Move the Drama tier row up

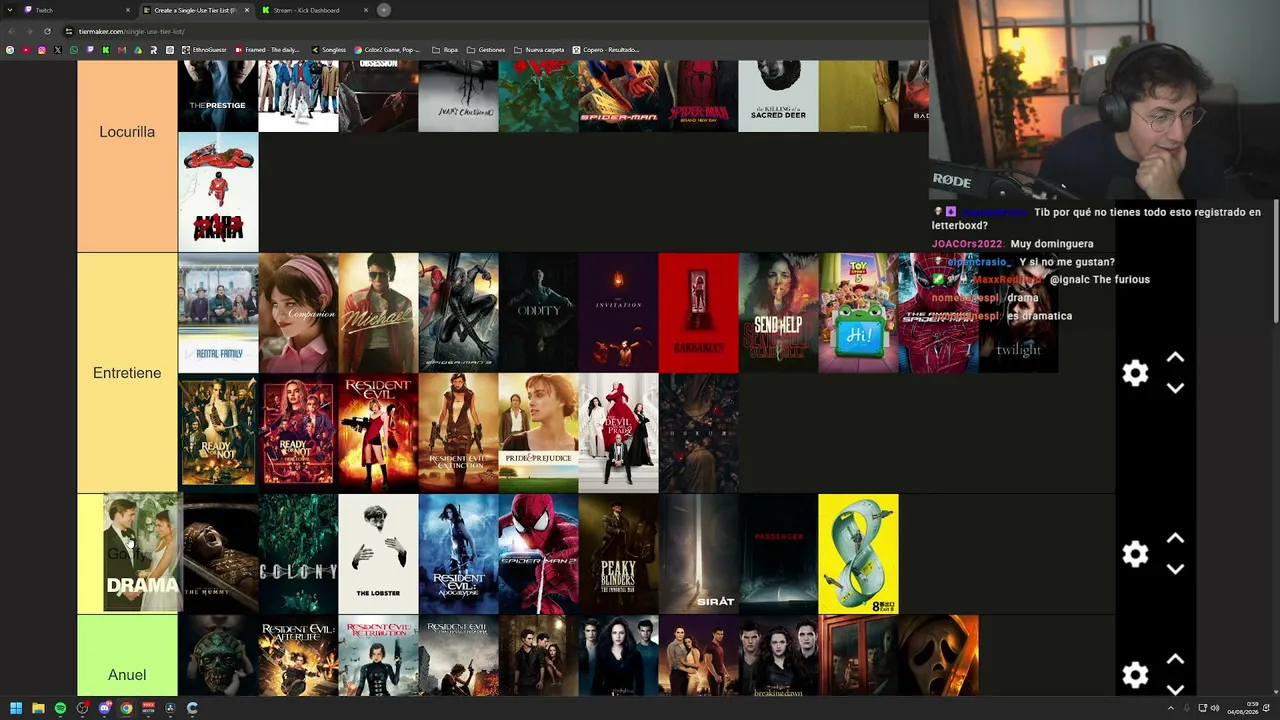(x=1175, y=538)
